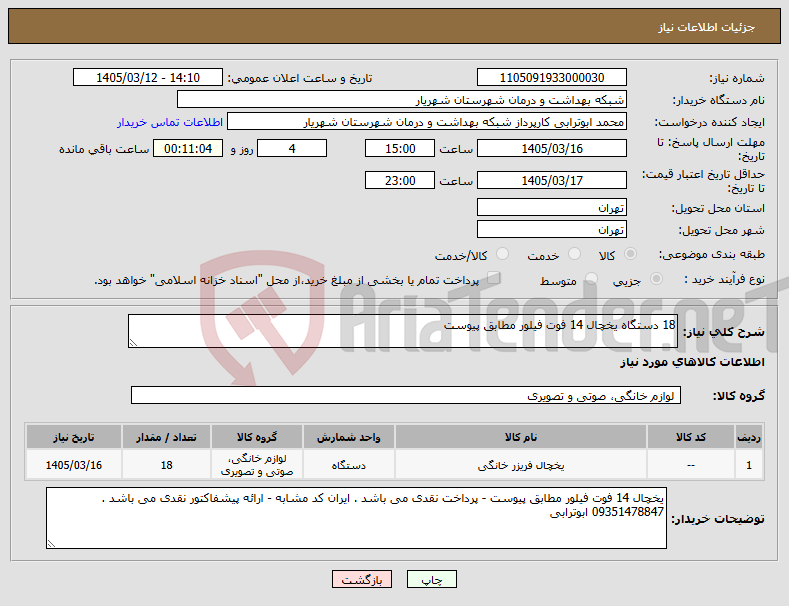789x606 pixels.
Task: Click the row number cell 1
Action: (x=749, y=465)
